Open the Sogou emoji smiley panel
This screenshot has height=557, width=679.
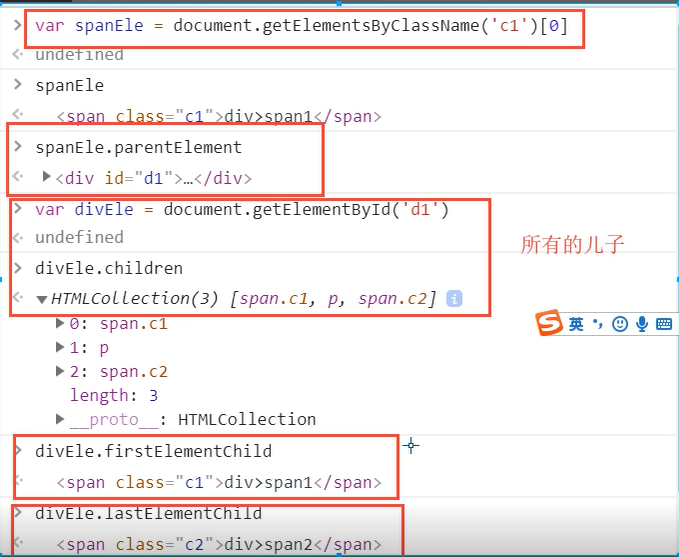620,324
